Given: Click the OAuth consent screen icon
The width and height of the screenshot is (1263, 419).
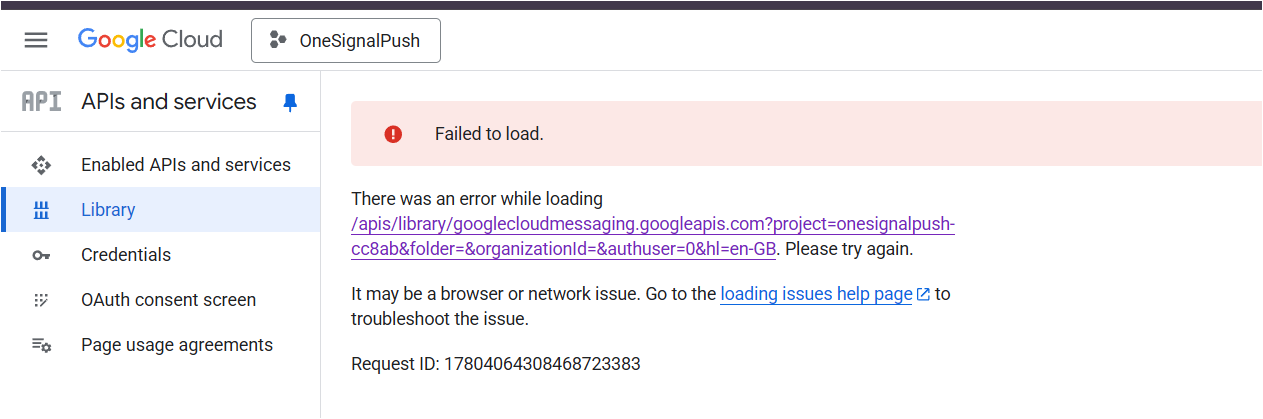Looking at the screenshot, I should tap(41, 300).
